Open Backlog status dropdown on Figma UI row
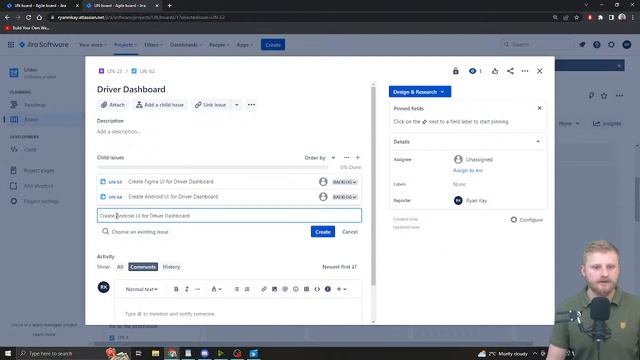This screenshot has height=360, width=640. pos(344,182)
